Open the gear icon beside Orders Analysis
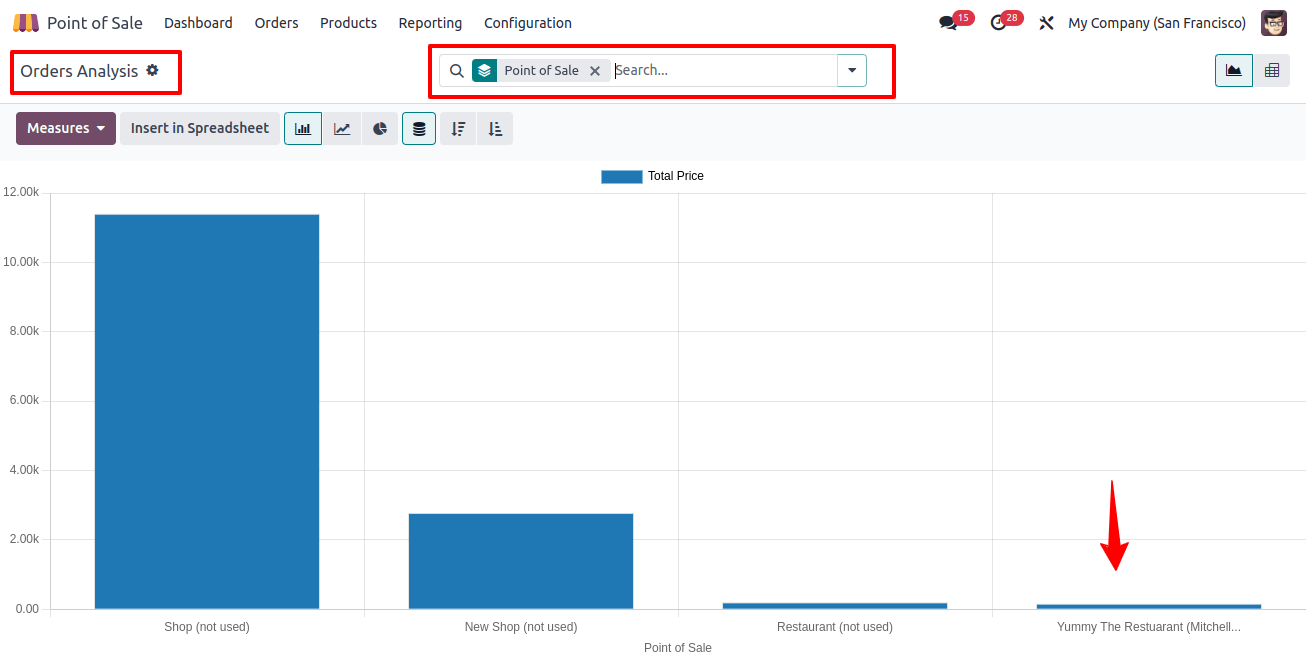Screen dimensions: 1306x660 point(152,70)
